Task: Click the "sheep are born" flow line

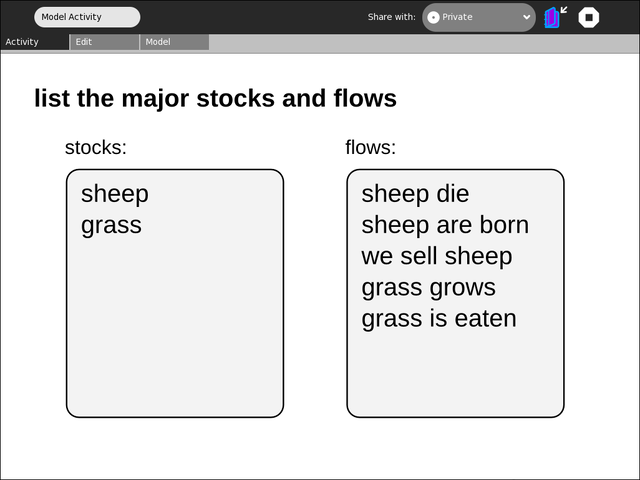Action: [x=445, y=225]
